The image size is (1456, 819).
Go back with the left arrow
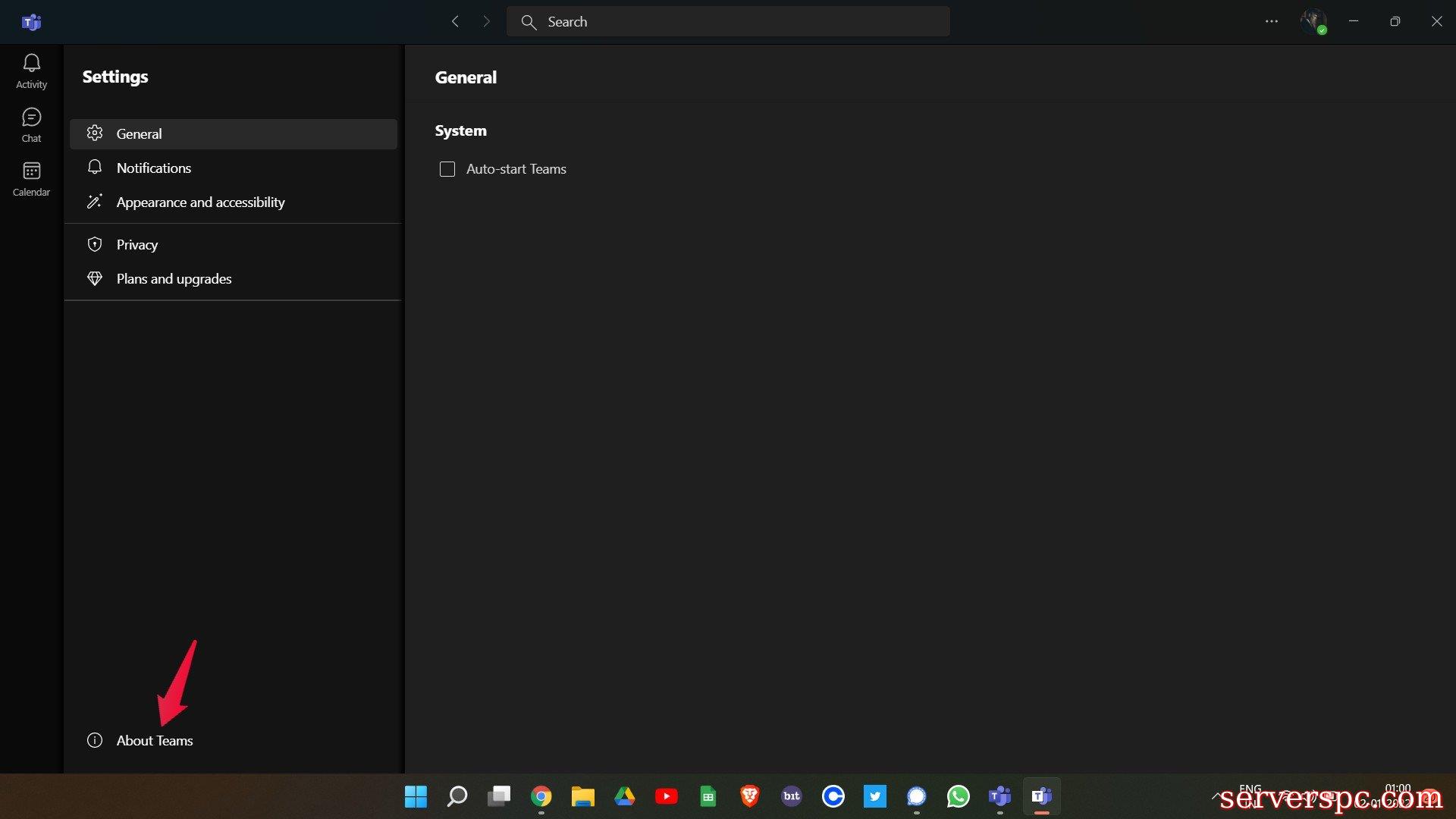(x=455, y=21)
